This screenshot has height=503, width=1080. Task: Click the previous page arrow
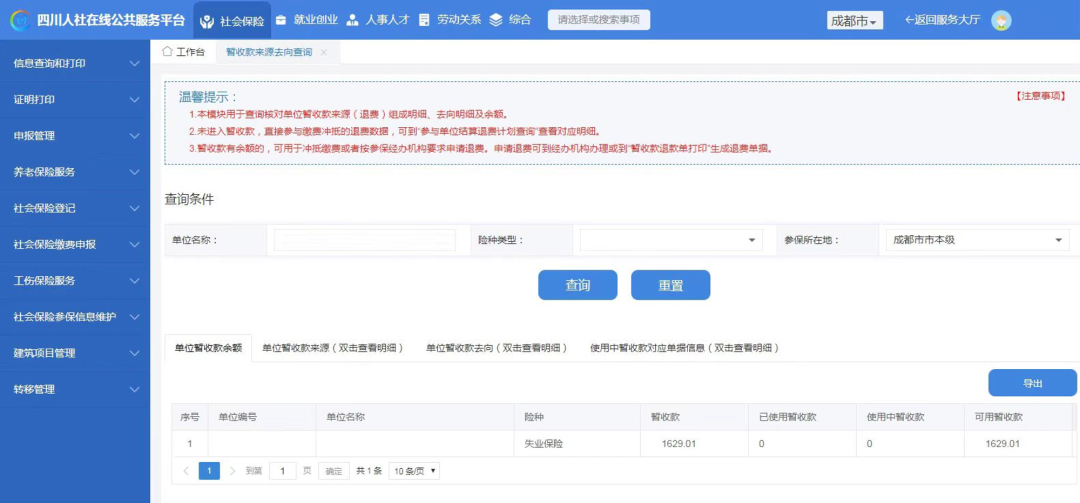pyautogui.click(x=186, y=471)
